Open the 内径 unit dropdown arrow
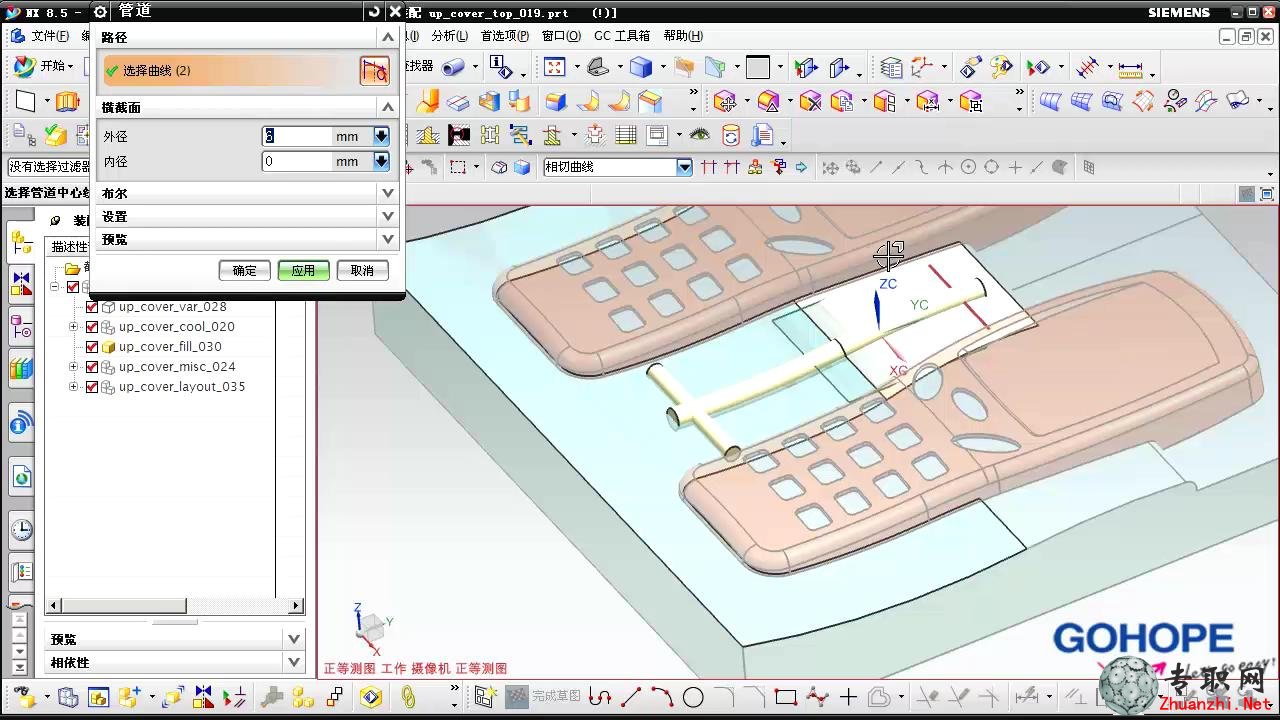Image resolution: width=1280 pixels, height=720 pixels. click(381, 161)
